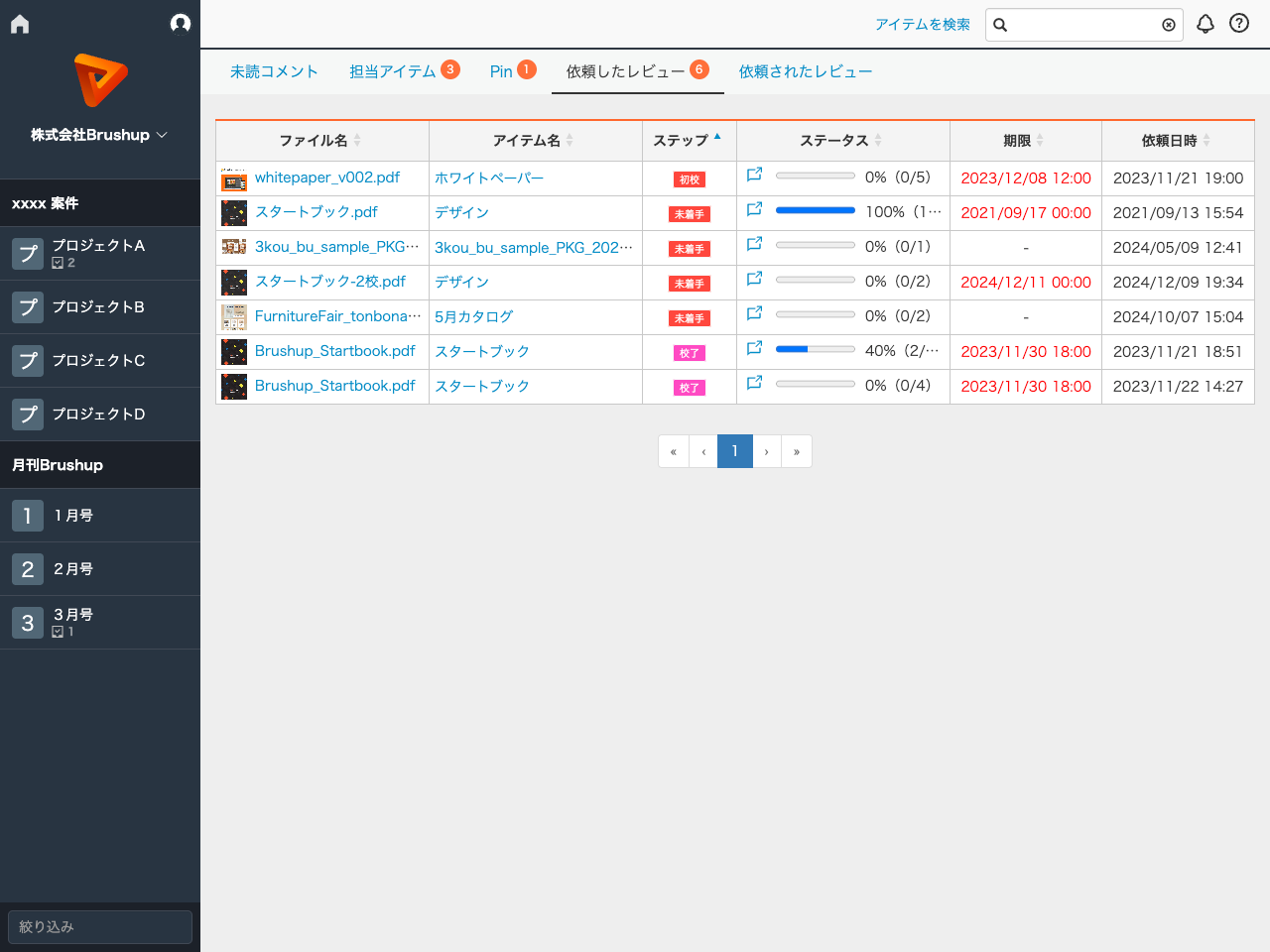This screenshot has height=952, width=1270.
Task: Switch to the 依頼されたレビュー tab
Action: pyautogui.click(x=805, y=70)
